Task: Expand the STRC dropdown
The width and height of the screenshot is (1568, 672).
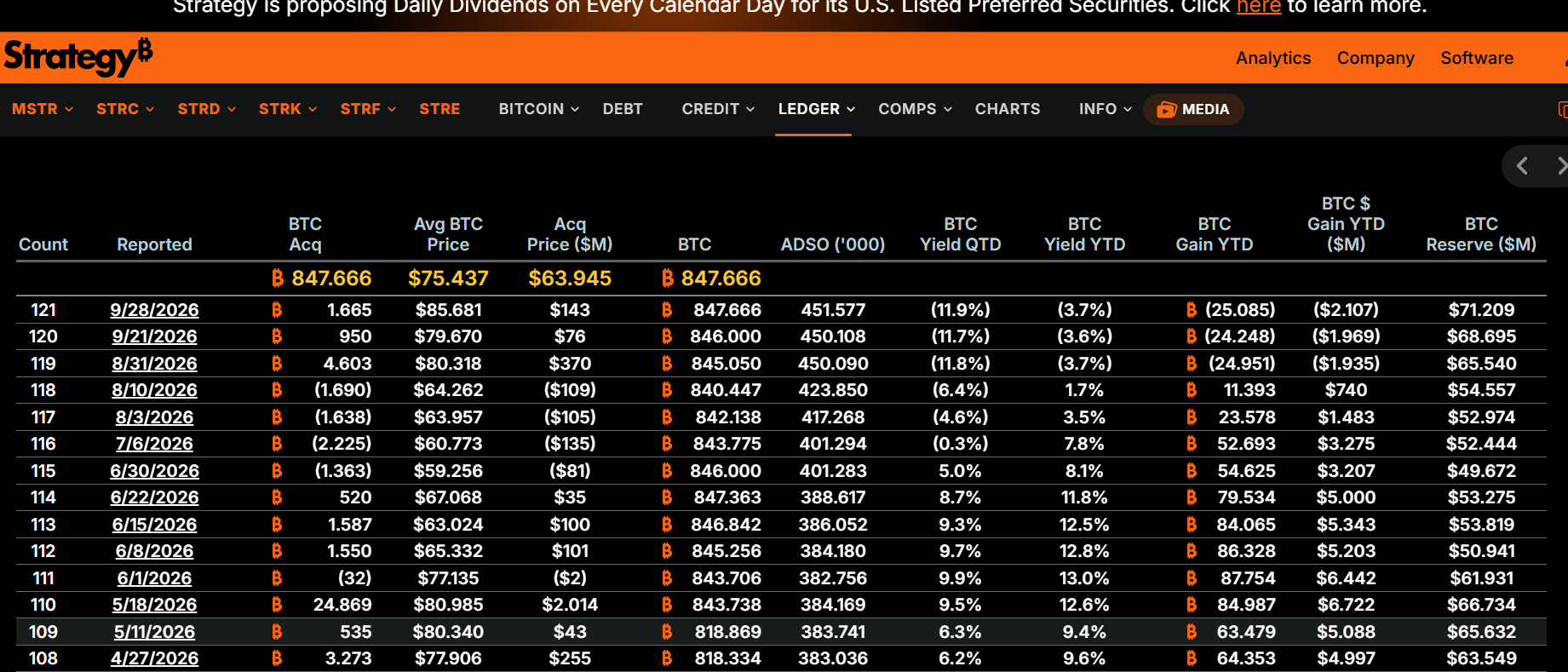Action: 125,109
